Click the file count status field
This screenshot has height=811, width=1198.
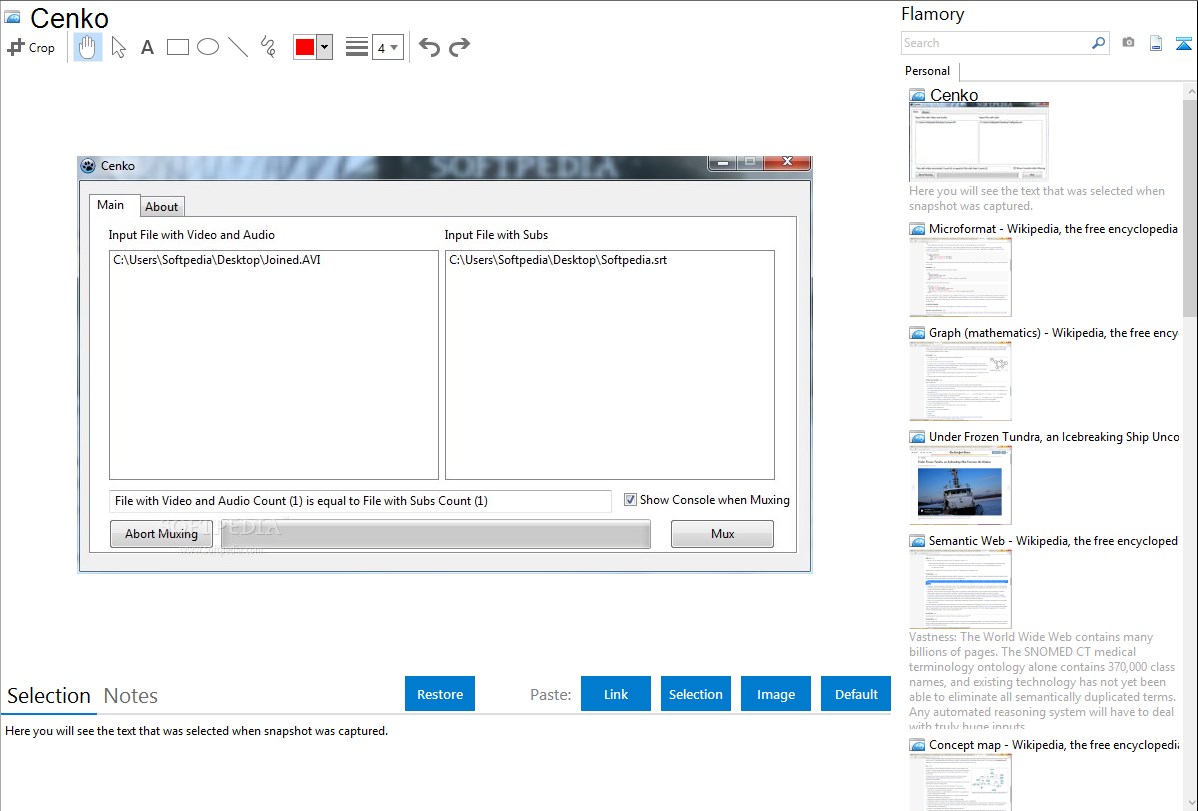tap(360, 501)
